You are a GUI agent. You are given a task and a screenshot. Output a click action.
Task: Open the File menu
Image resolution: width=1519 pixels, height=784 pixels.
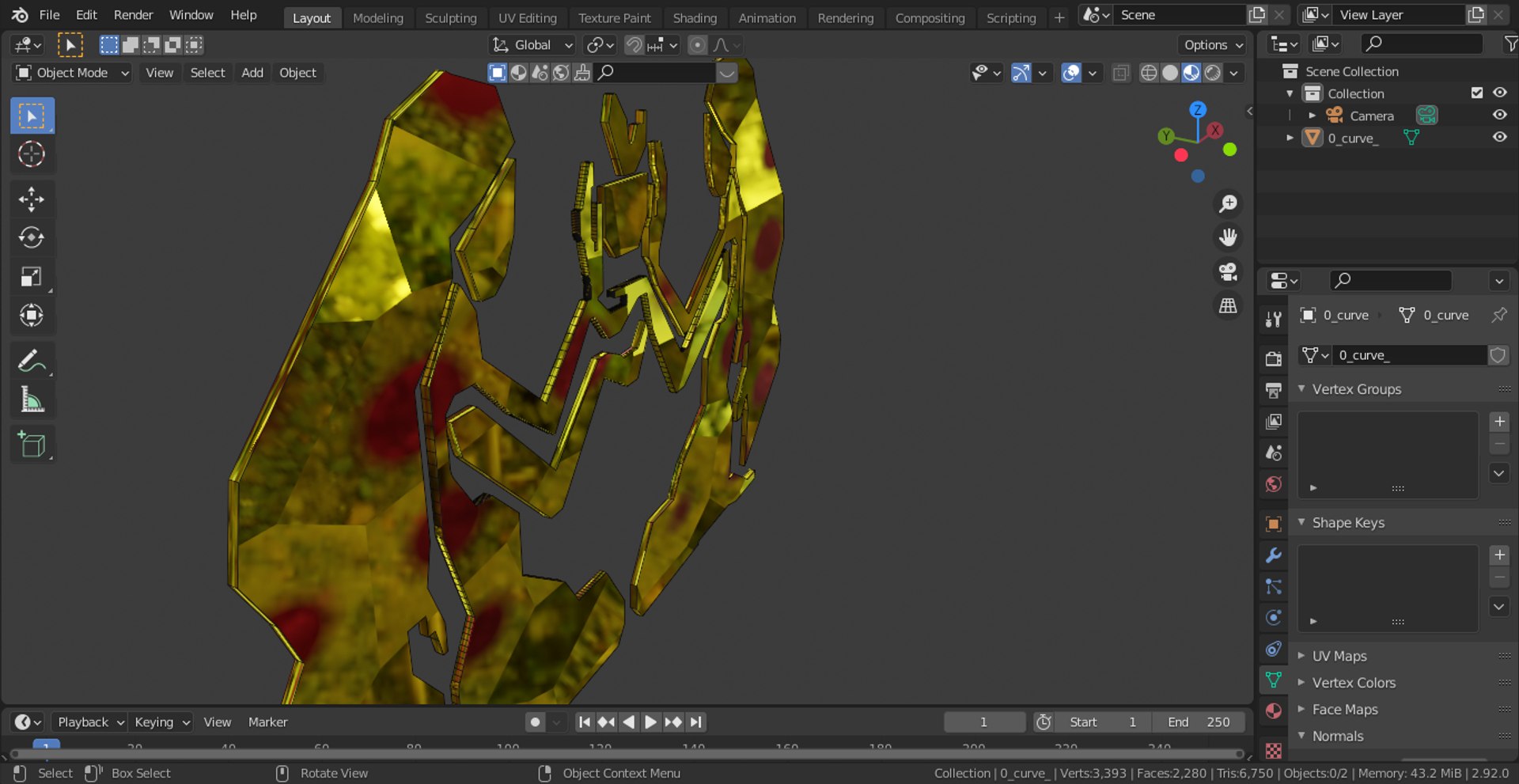tap(49, 15)
